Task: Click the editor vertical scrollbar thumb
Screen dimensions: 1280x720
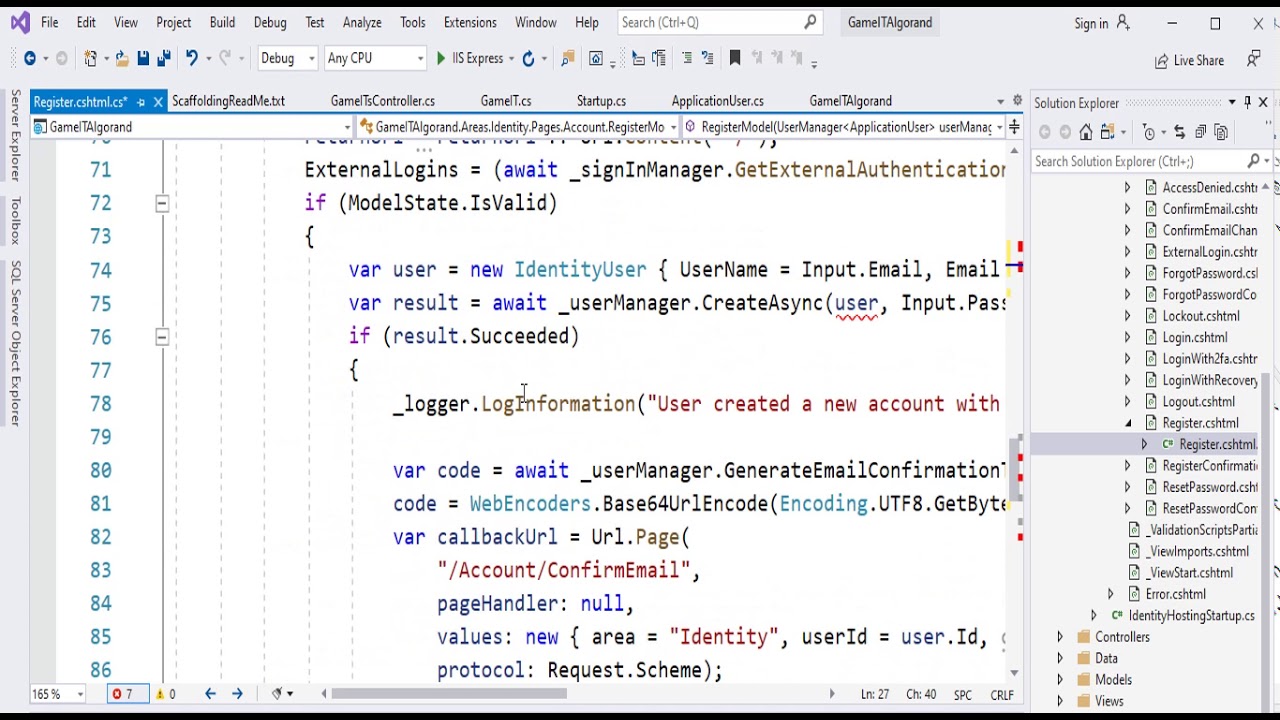Action: coord(1016,469)
